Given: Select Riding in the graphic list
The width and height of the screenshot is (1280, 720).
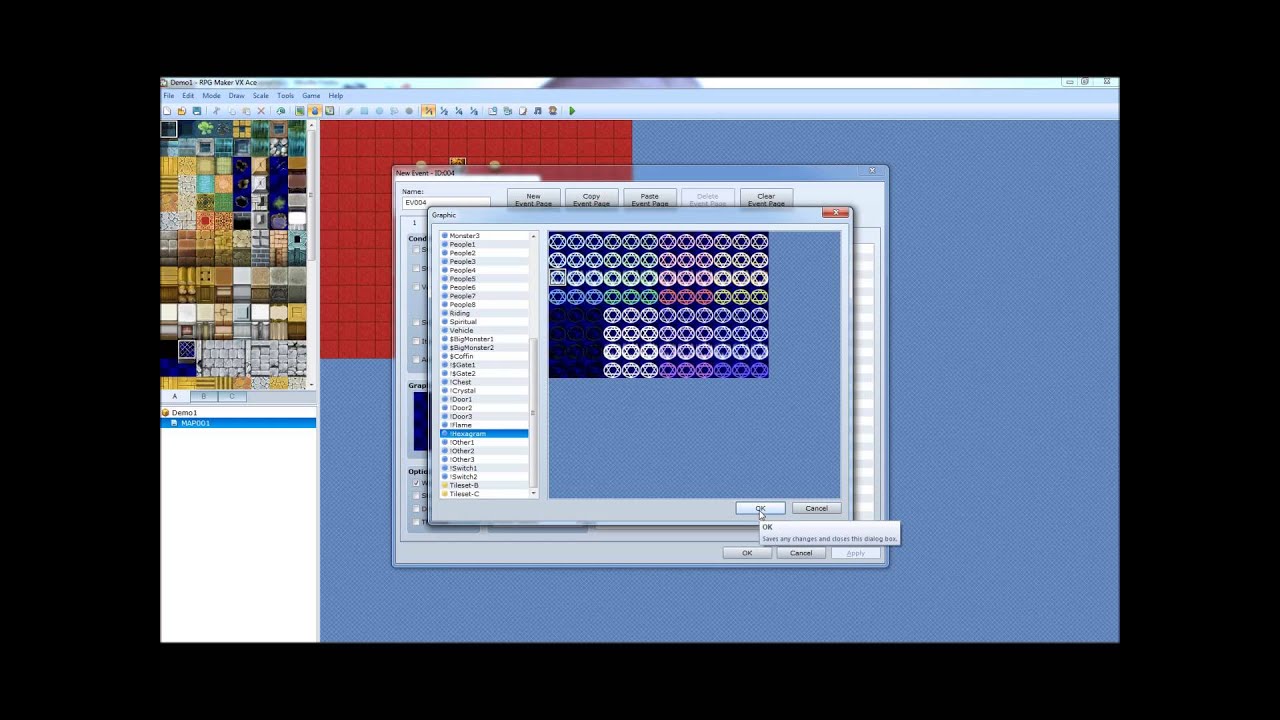Looking at the screenshot, I should [x=485, y=313].
